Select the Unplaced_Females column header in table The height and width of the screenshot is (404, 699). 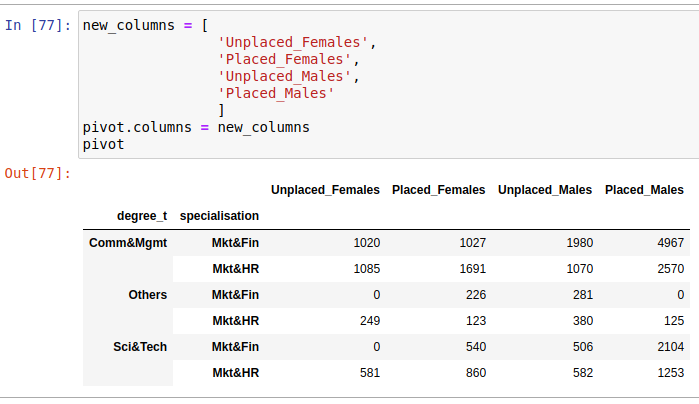(325, 190)
